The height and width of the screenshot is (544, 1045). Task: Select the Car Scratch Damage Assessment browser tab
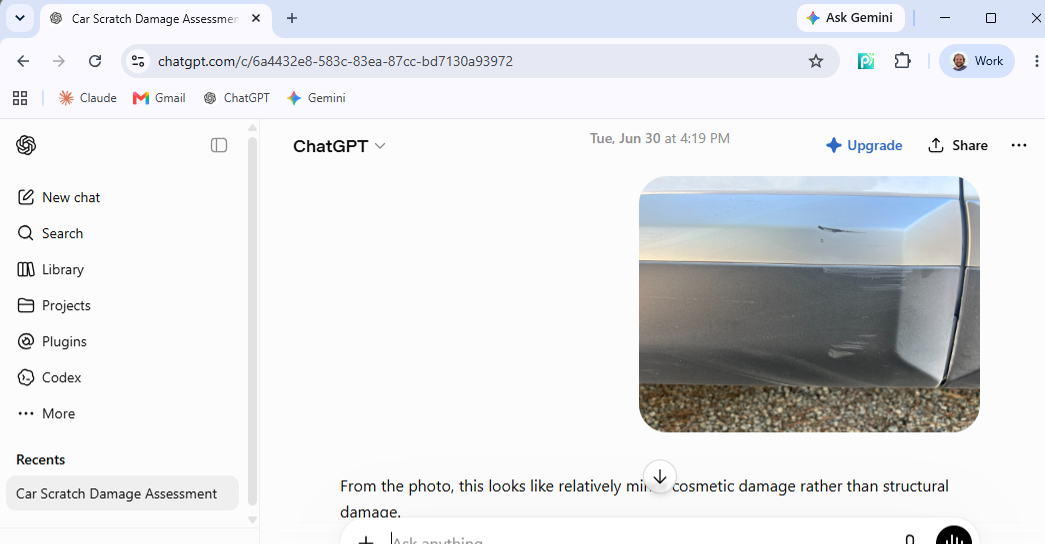(155, 19)
